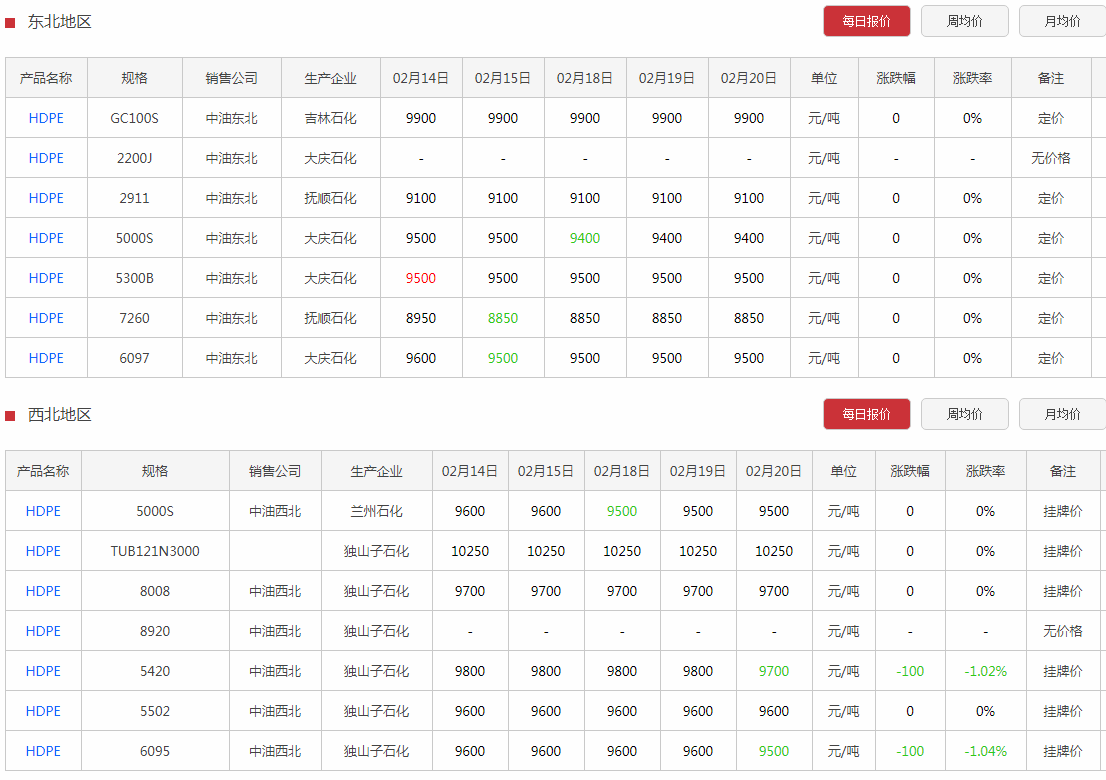
Task: Open HDPE link in 5502 row
Action: (x=43, y=711)
